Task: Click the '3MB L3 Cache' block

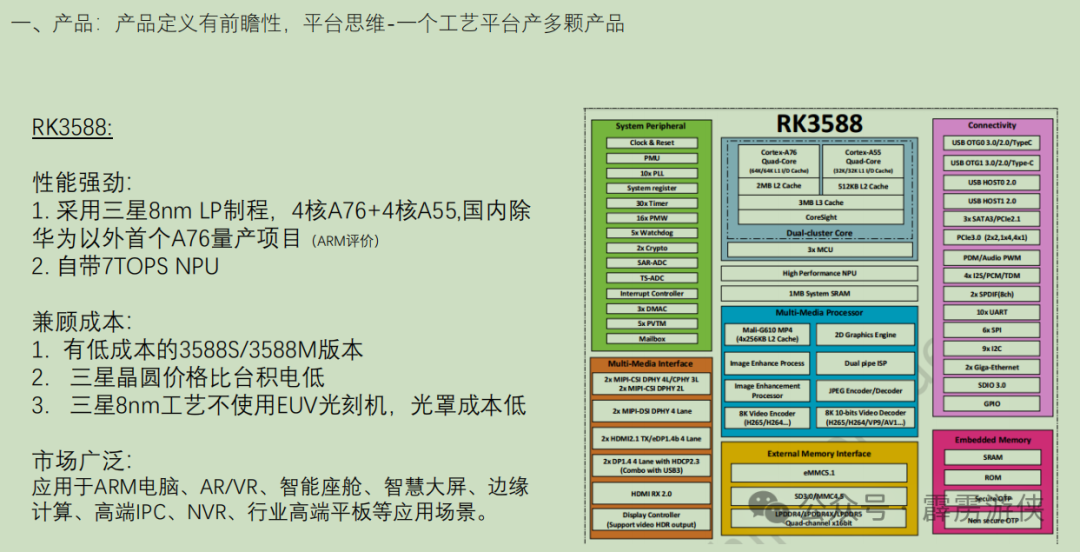Action: click(821, 203)
